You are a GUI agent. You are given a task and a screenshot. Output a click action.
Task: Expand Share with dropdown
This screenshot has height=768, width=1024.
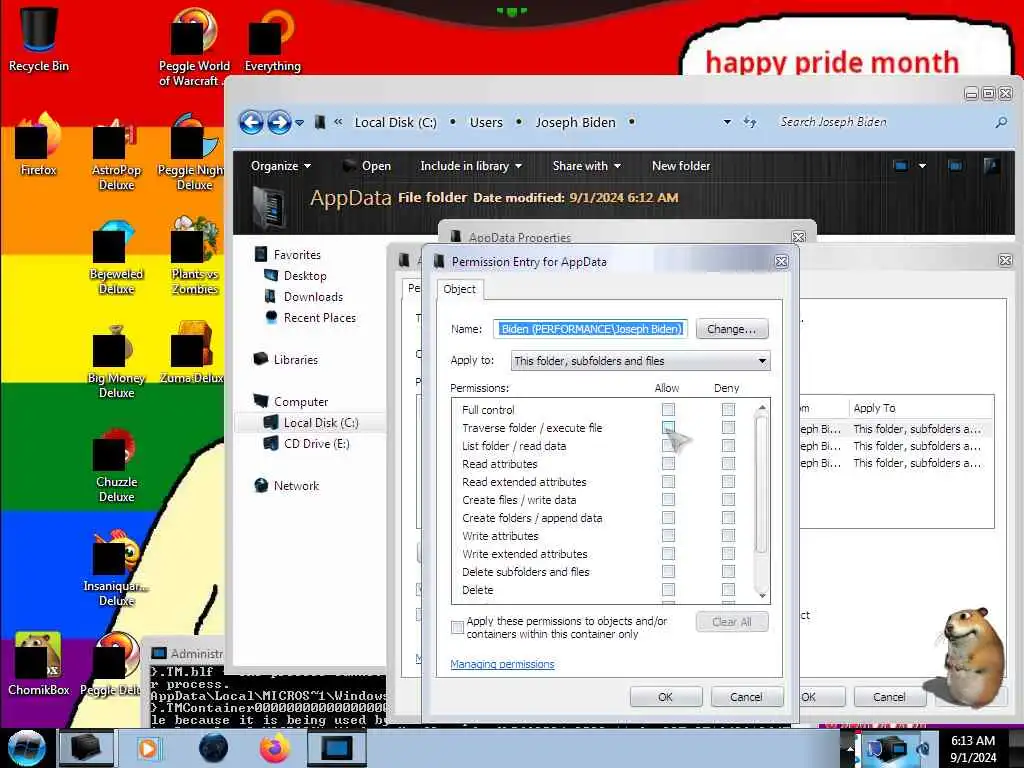click(x=586, y=166)
